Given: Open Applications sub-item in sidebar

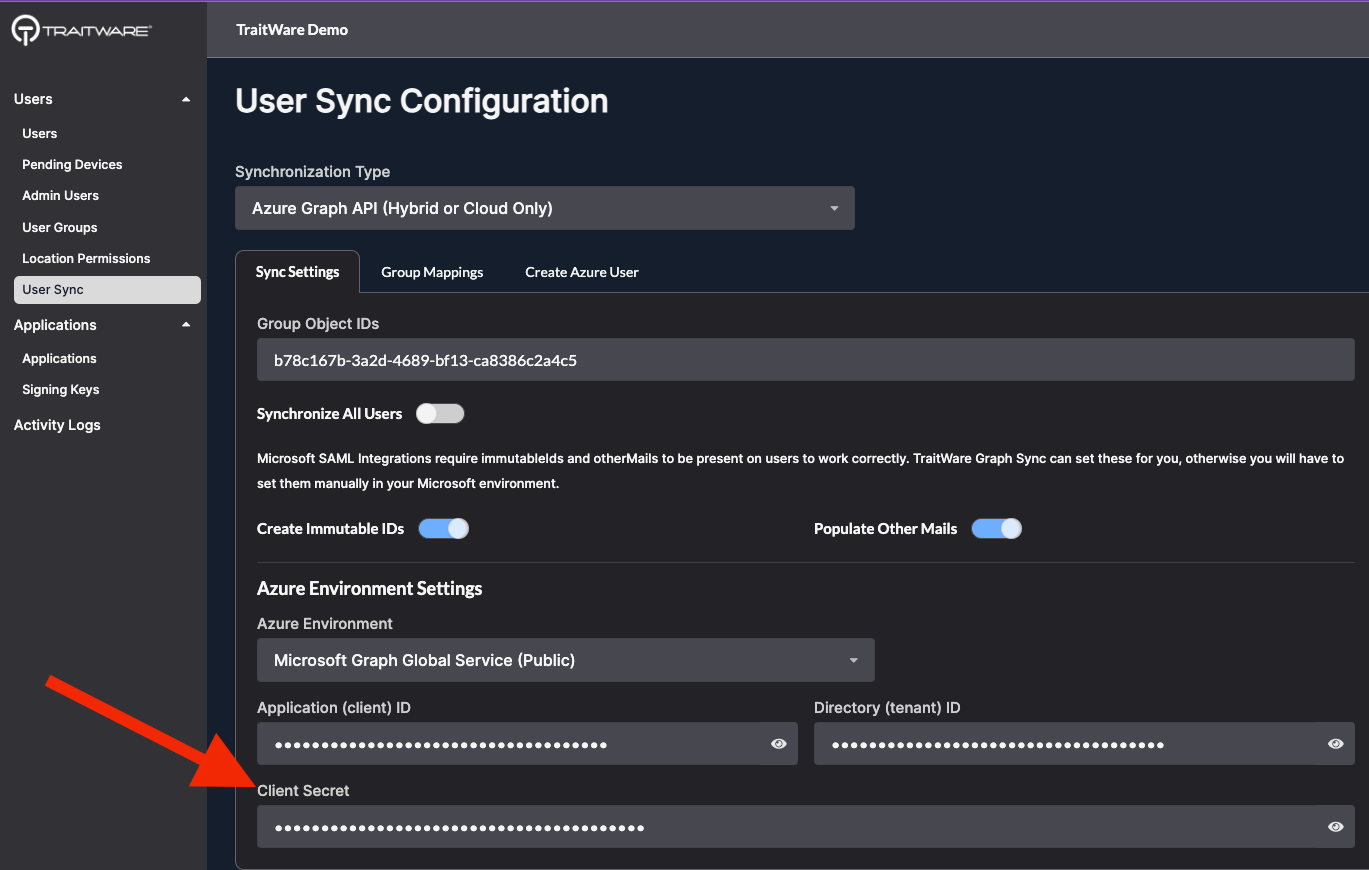Looking at the screenshot, I should (60, 358).
